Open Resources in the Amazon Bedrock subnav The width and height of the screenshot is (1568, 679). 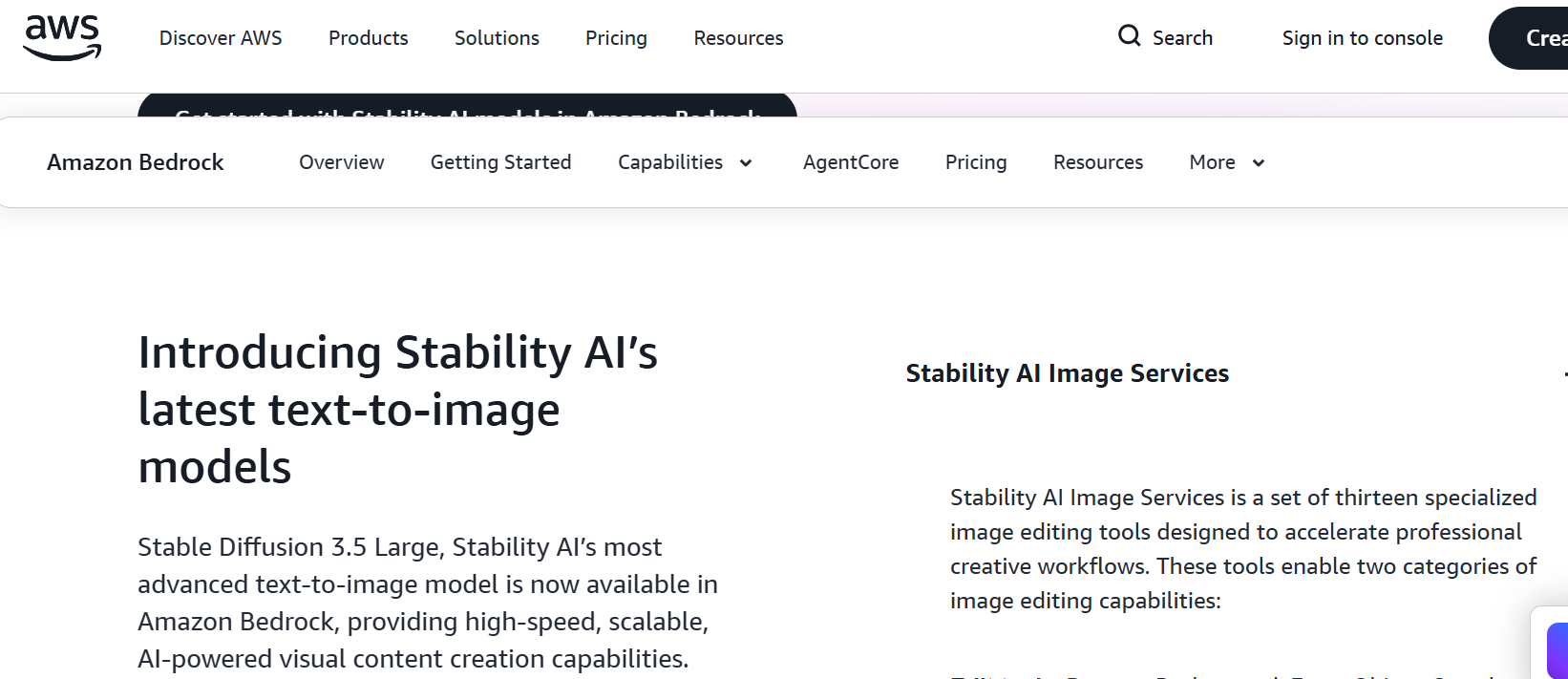[x=1097, y=162]
